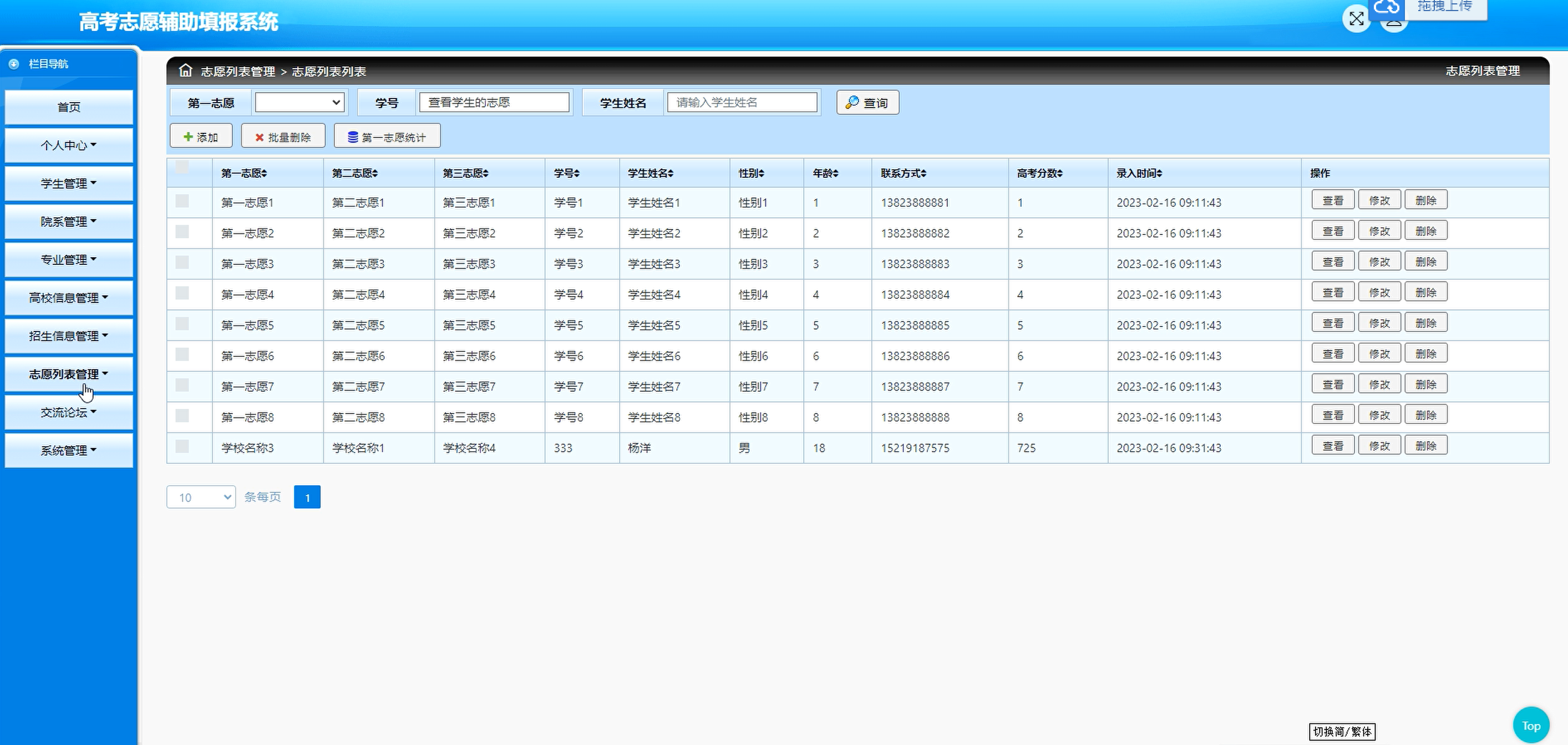This screenshot has width=1568, height=745.
Task: Edit the record for 学生姓名2
Action: (x=1380, y=231)
